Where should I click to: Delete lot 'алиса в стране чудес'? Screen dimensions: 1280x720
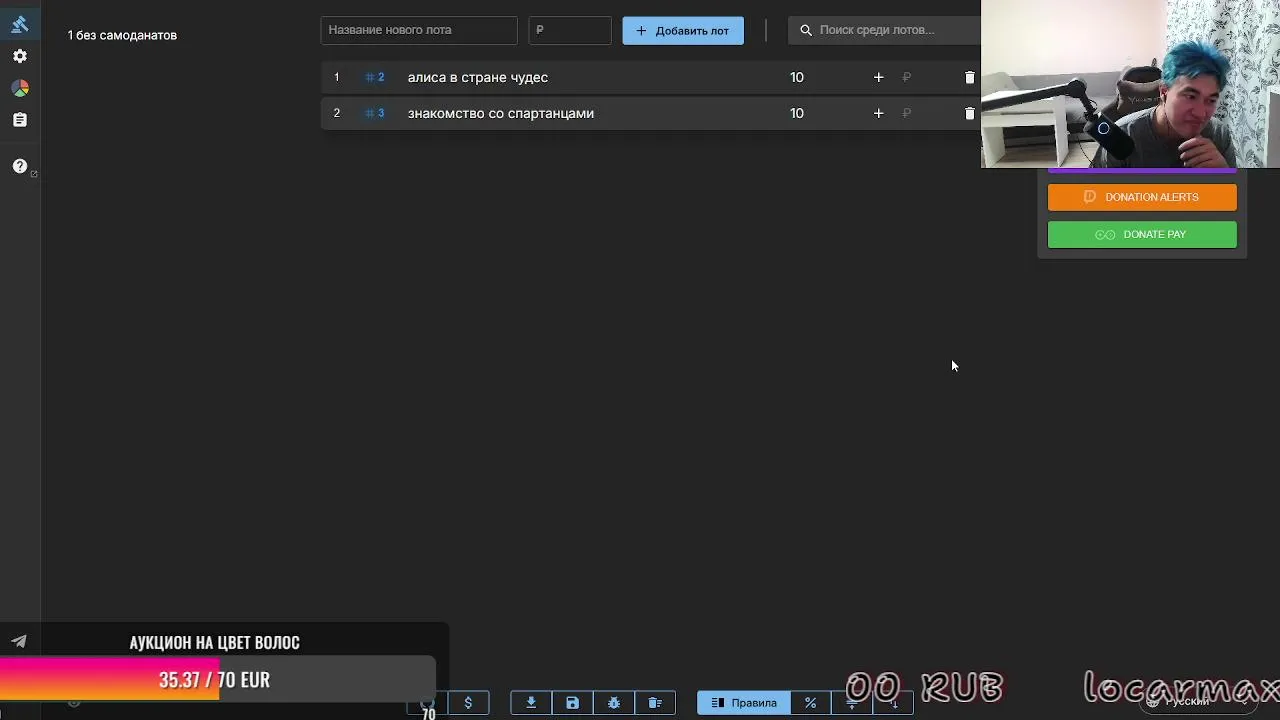pos(969,77)
